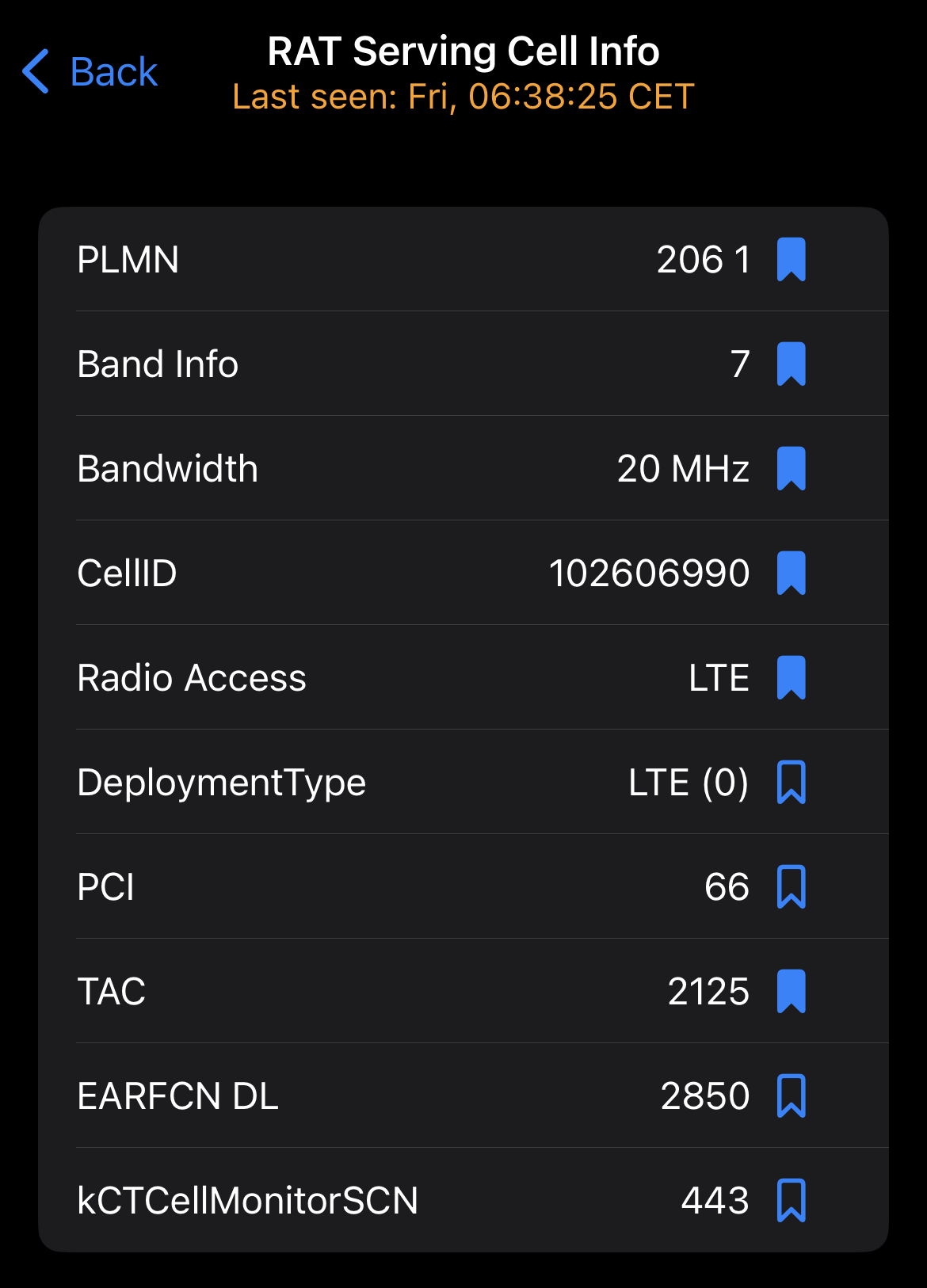Tap the 20 MHz Bandwidth value
Image resolution: width=927 pixels, height=1288 pixels.
click(x=682, y=469)
